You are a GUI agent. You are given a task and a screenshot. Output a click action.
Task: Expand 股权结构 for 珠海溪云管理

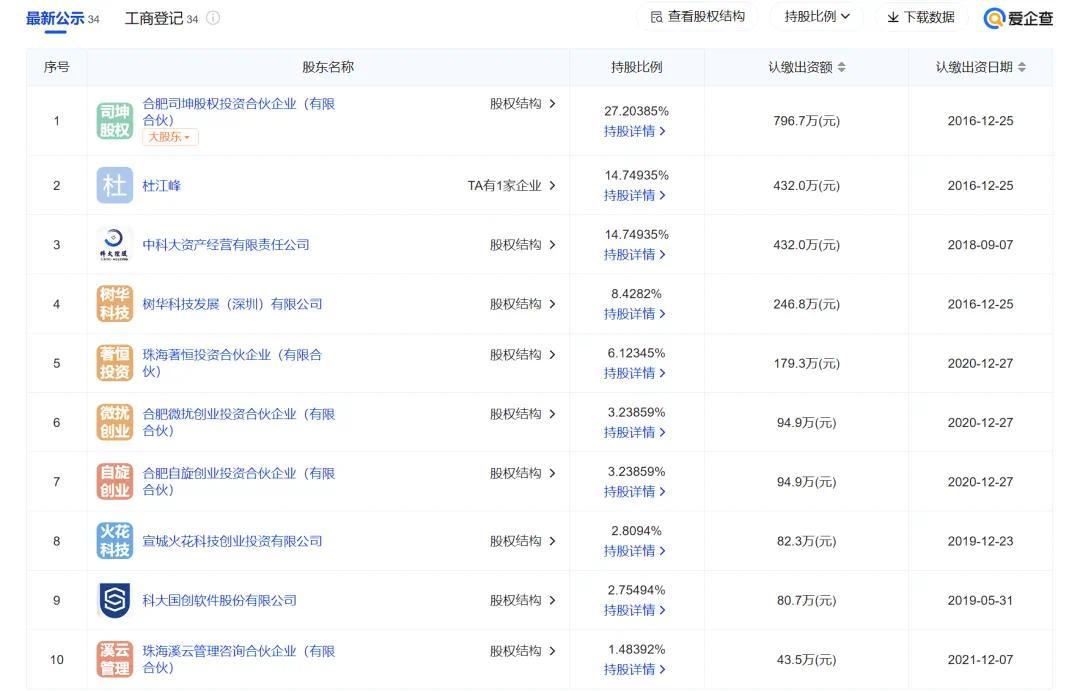click(523, 651)
